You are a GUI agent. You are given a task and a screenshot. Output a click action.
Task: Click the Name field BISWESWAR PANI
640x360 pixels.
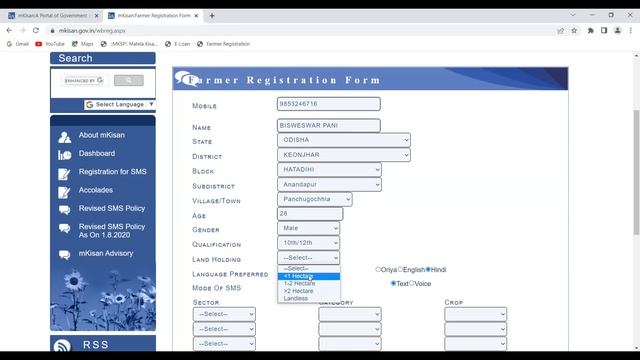coord(329,126)
